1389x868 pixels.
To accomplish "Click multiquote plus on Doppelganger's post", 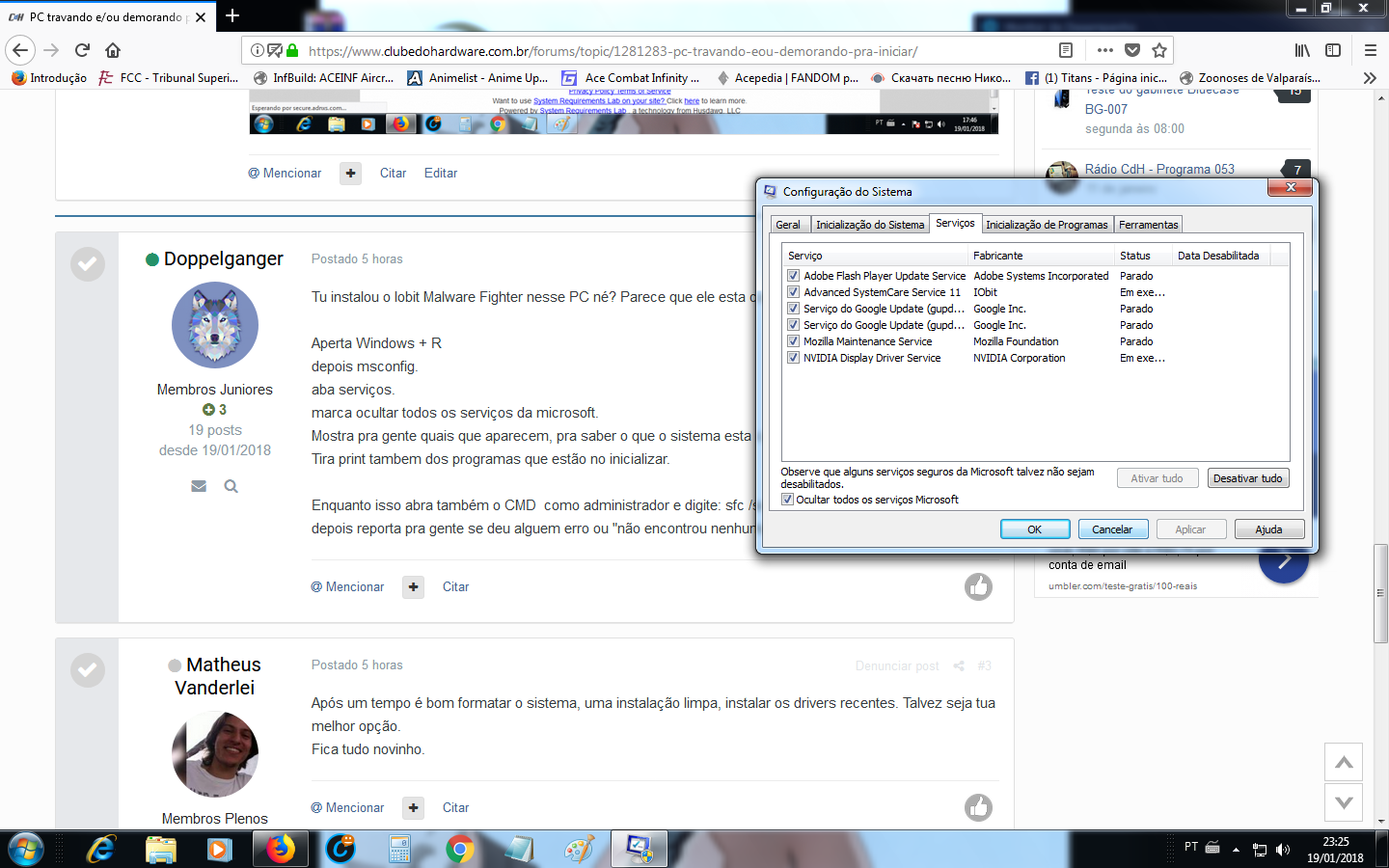I will pyautogui.click(x=414, y=586).
